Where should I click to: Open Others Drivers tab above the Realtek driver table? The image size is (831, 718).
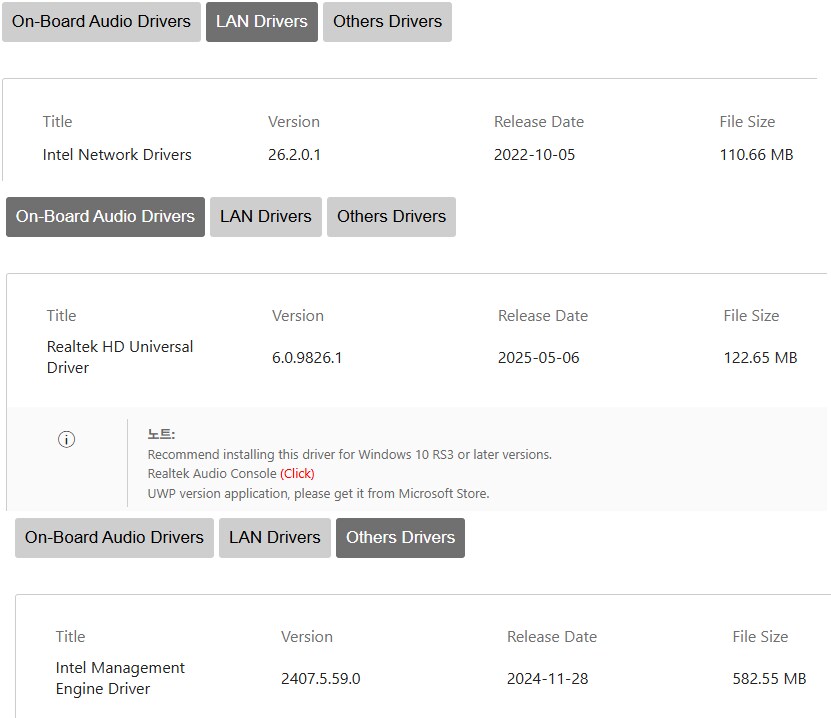point(392,217)
